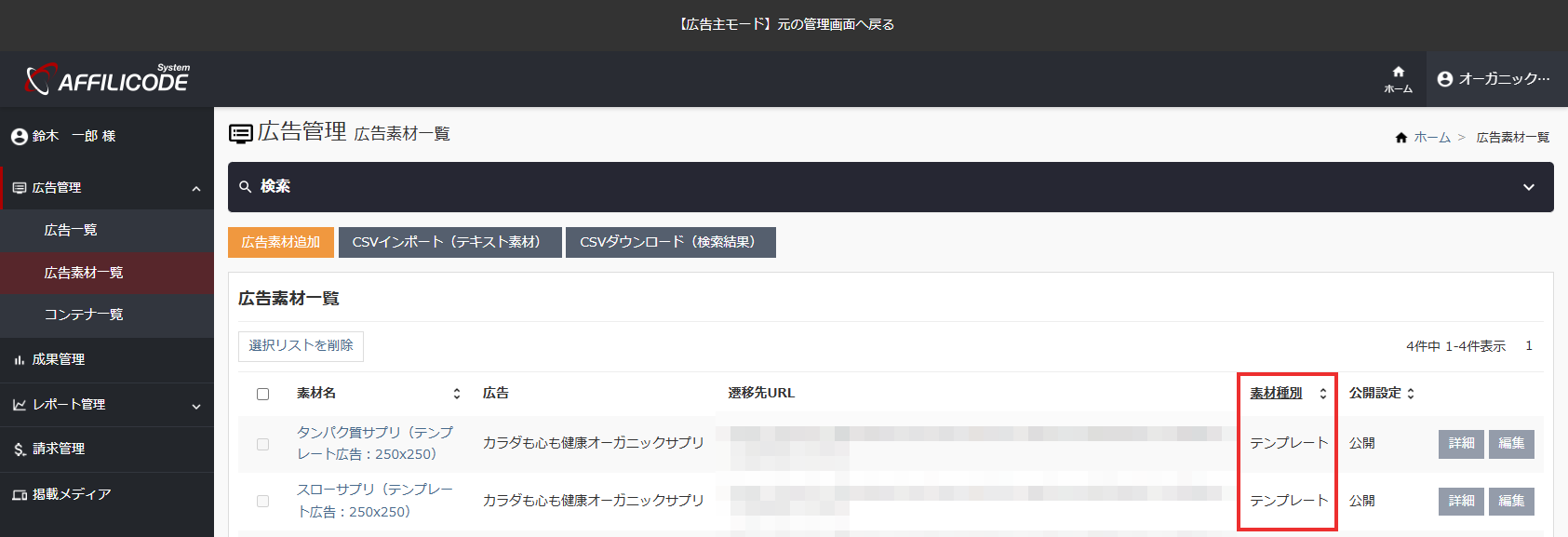Click the 広告素材追加 button
This screenshot has width=1568, height=537.
[x=280, y=242]
